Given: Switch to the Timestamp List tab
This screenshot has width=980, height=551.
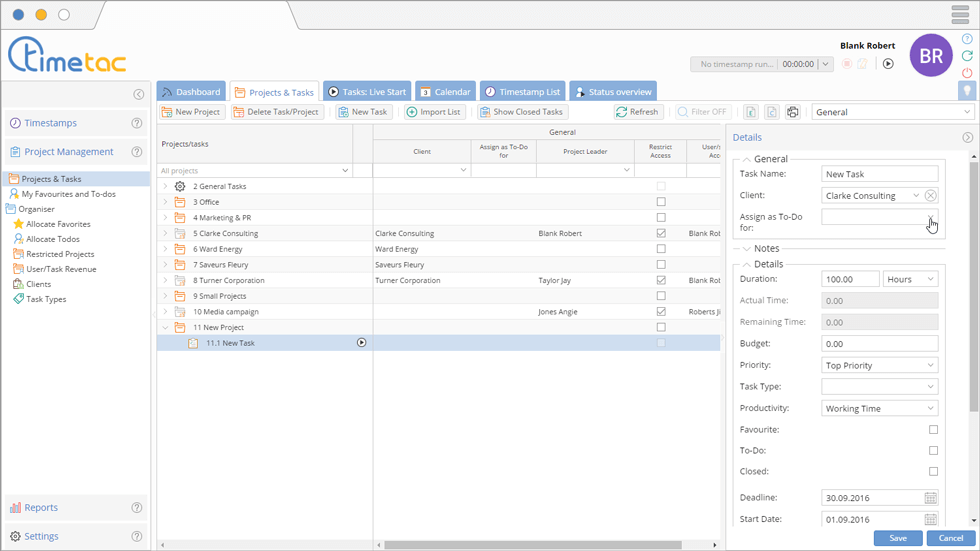Looking at the screenshot, I should (522, 91).
